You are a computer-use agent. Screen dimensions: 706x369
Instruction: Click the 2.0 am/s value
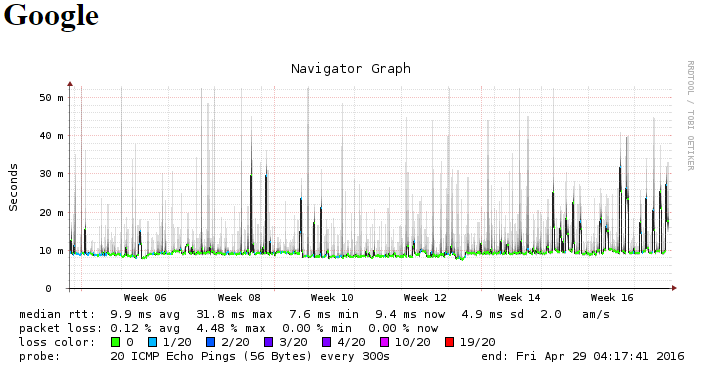(x=575, y=314)
